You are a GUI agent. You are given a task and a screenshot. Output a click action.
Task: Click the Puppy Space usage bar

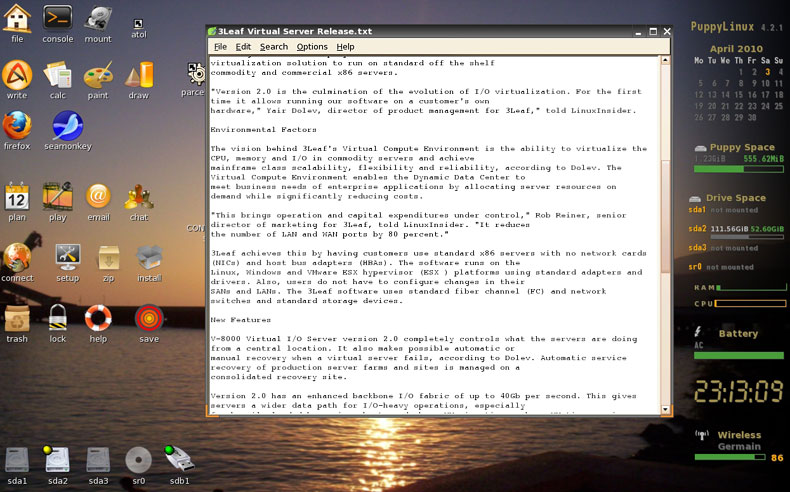pyautogui.click(x=739, y=169)
